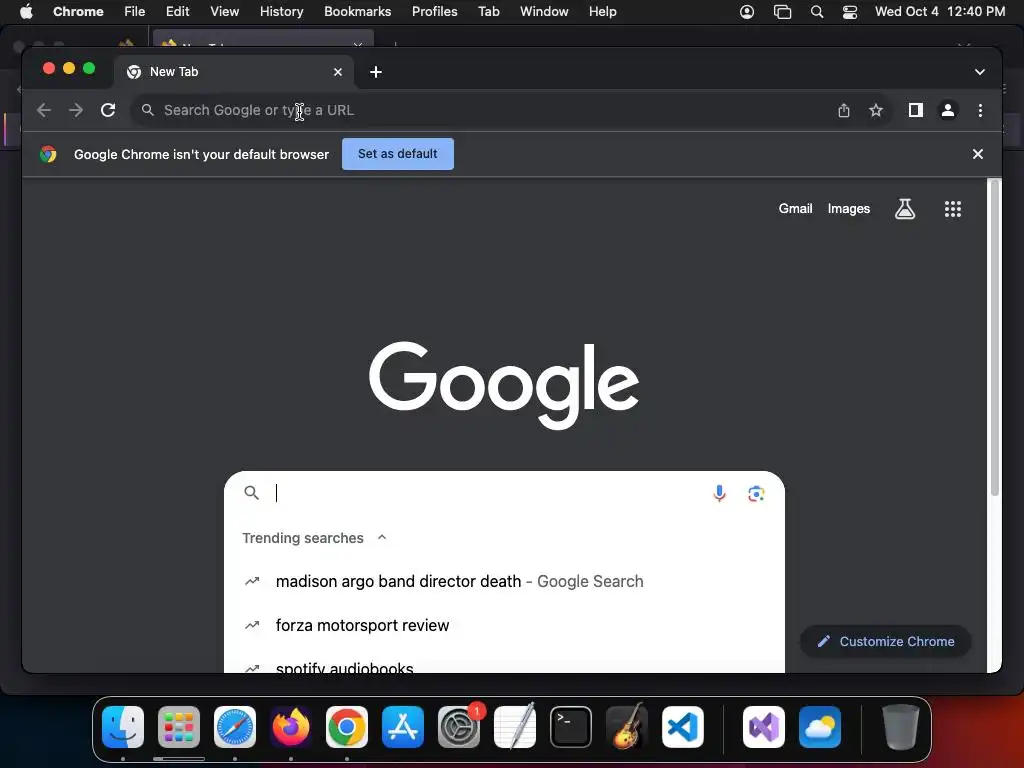Viewport: 1024px width, 768px height.
Task: Open the Chrome profile avatar
Action: (x=948, y=110)
